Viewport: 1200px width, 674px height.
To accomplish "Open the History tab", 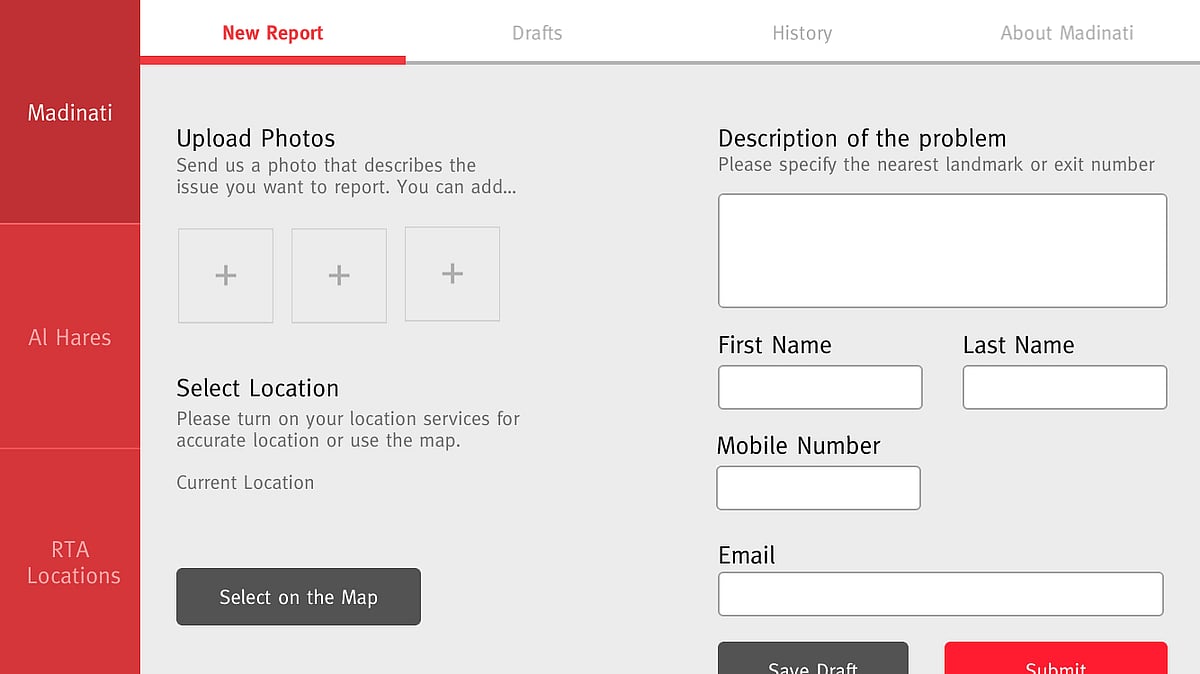I will [x=802, y=32].
